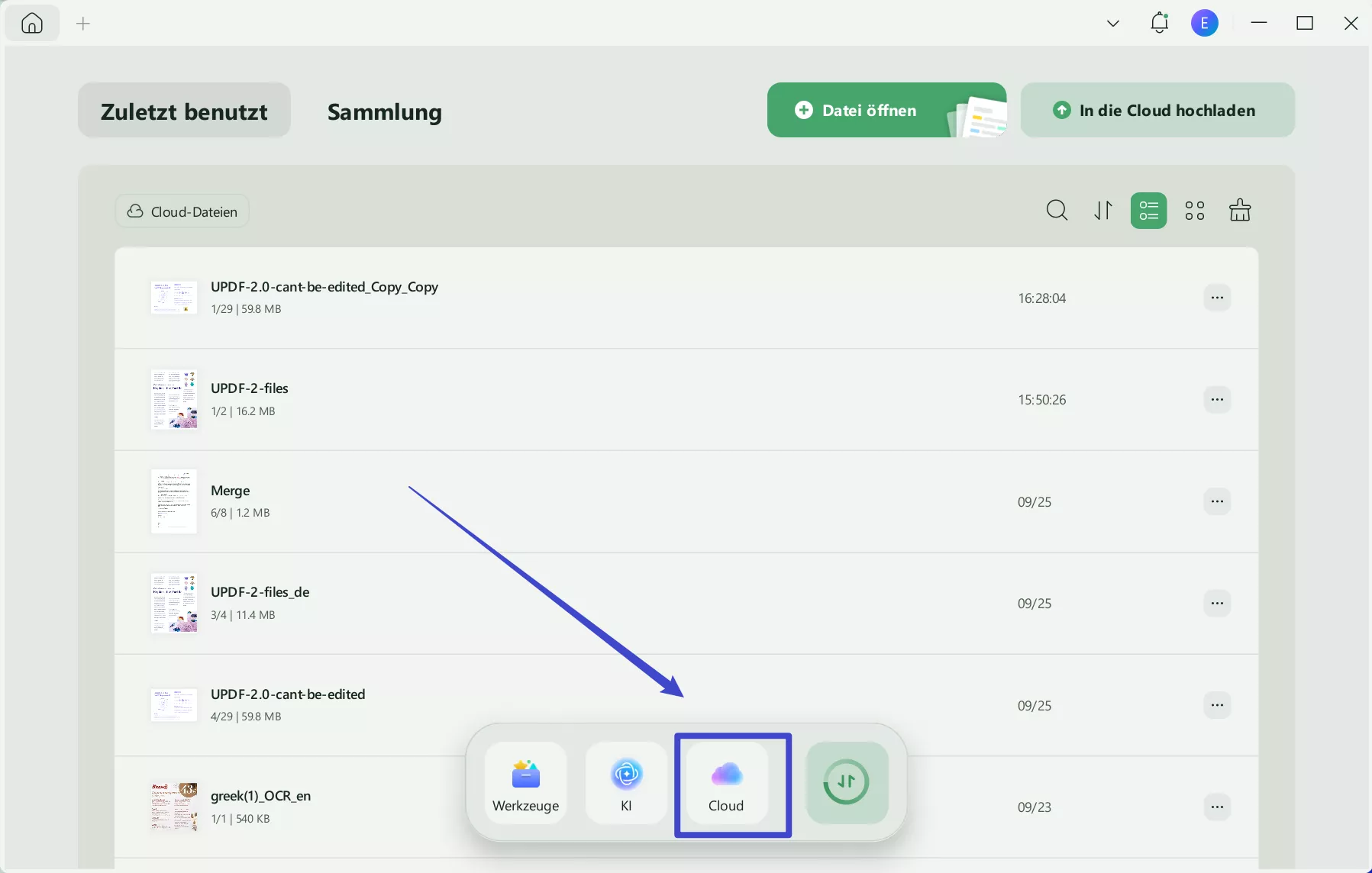Screen dimensions: 1372x873
Task: Open the Werkzeuge tools panel
Action: tap(526, 783)
